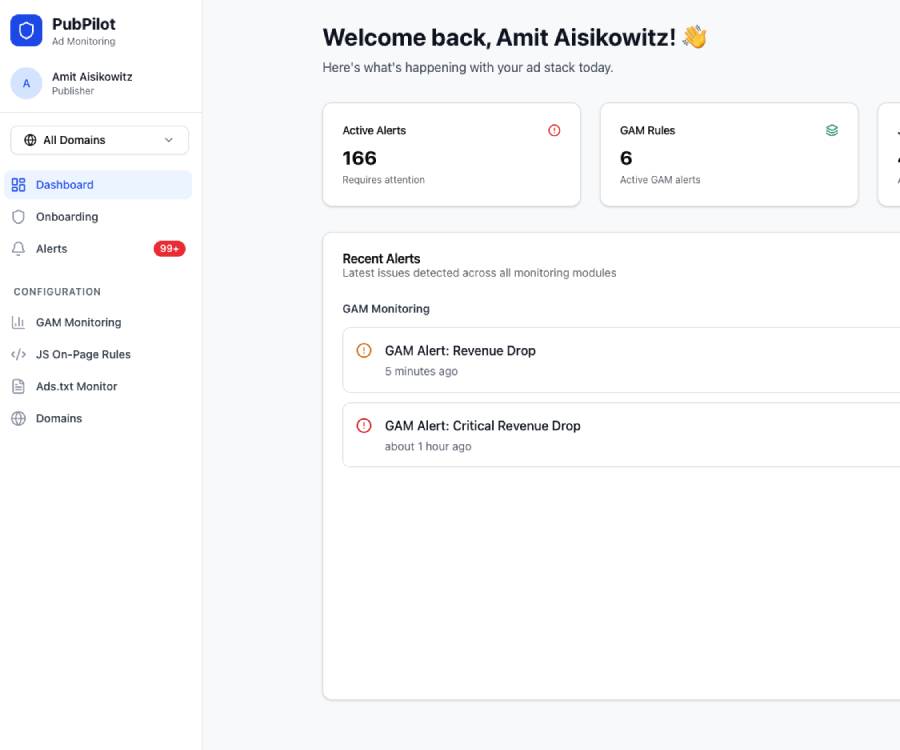The height and width of the screenshot is (750, 900).
Task: Click the red alert icon on Active Alerts card
Action: click(x=554, y=131)
